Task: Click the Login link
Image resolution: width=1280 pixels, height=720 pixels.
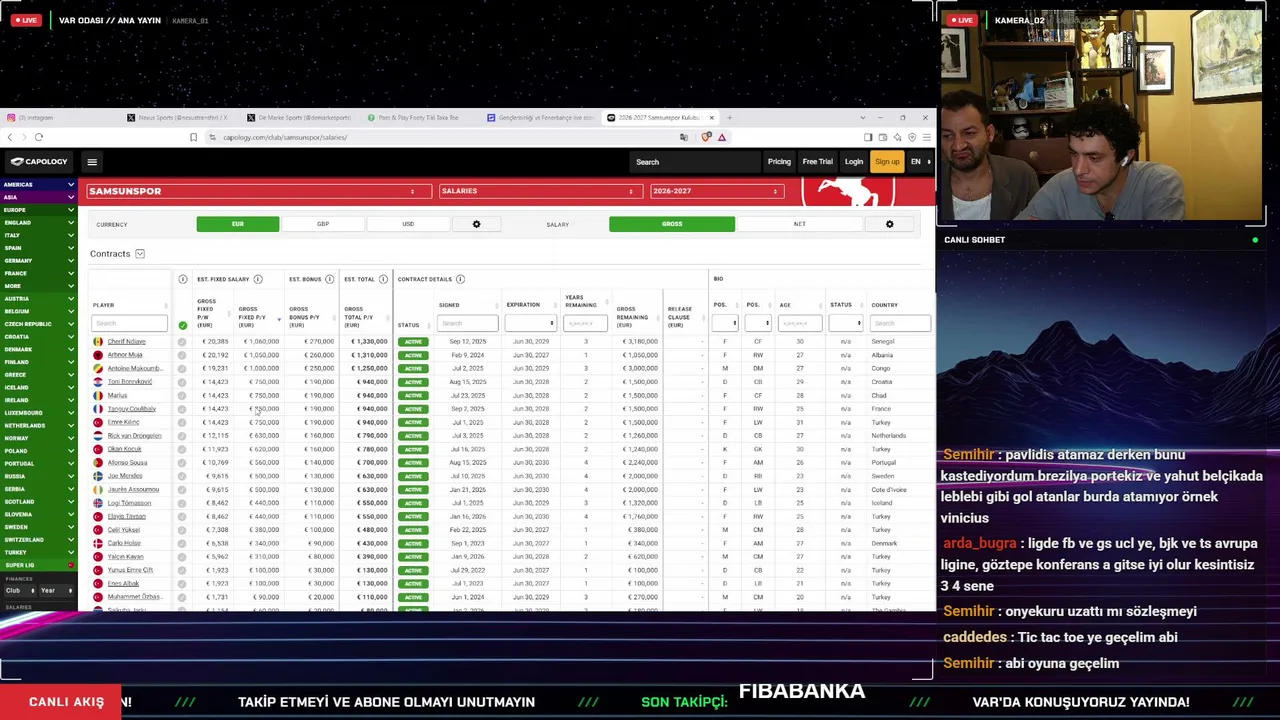Action: click(x=854, y=162)
